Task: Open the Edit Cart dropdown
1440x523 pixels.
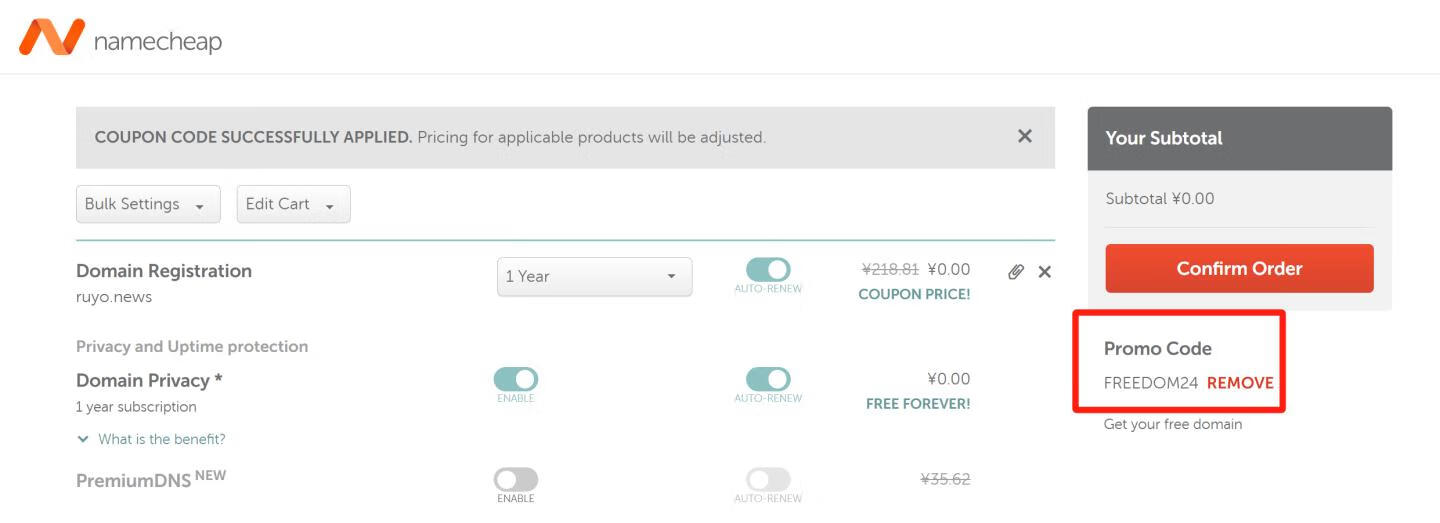Action: pyautogui.click(x=293, y=204)
